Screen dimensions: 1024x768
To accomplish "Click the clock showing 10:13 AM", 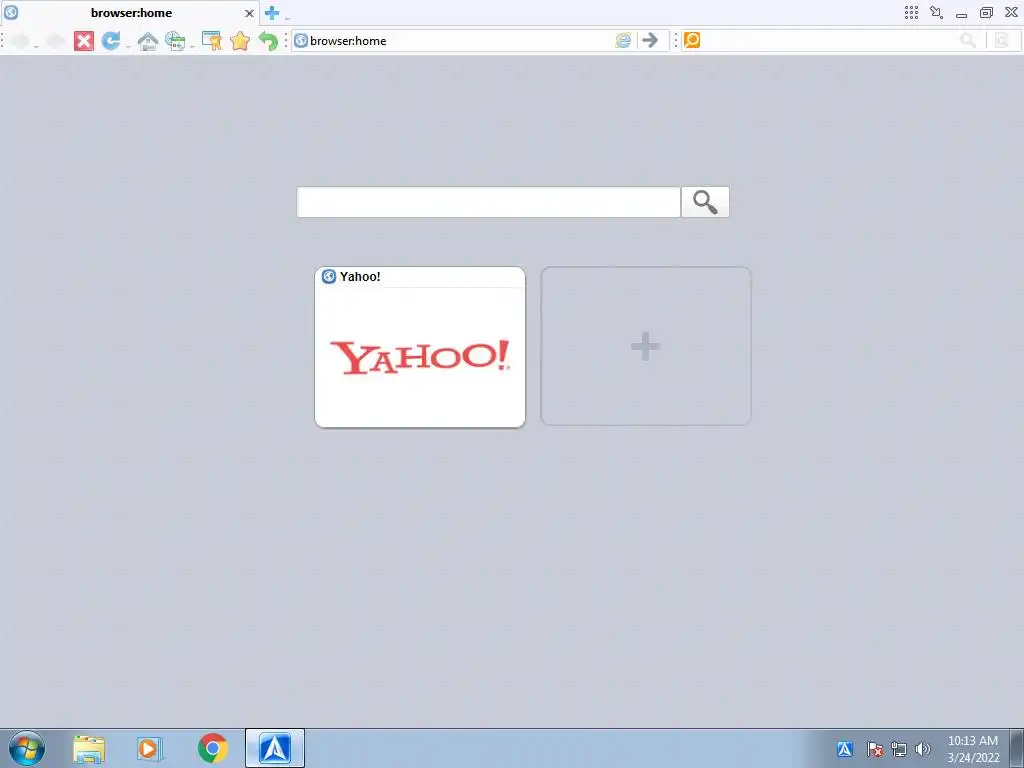I will click(972, 741).
